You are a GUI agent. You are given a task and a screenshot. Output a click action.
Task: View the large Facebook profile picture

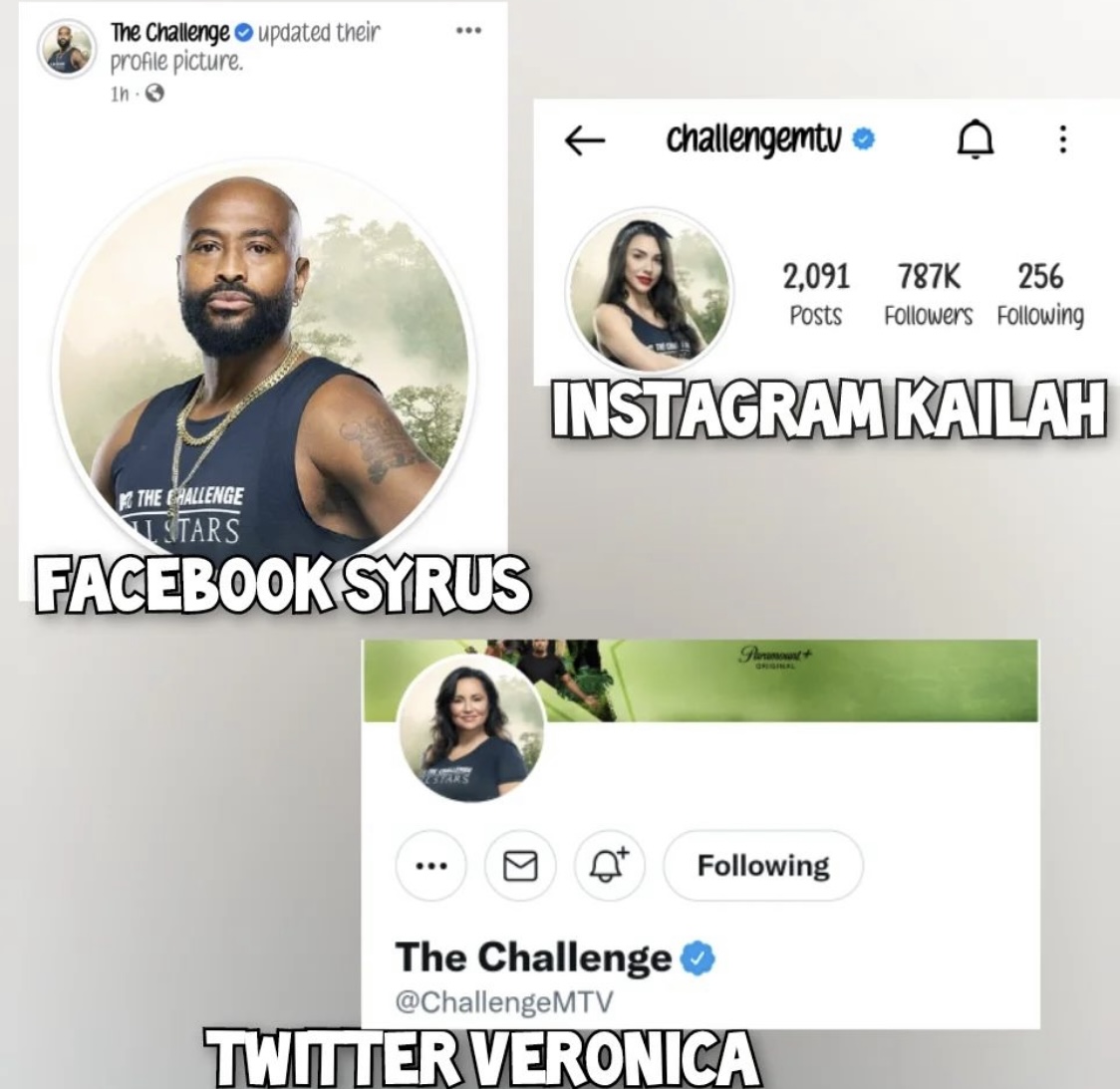click(x=261, y=366)
